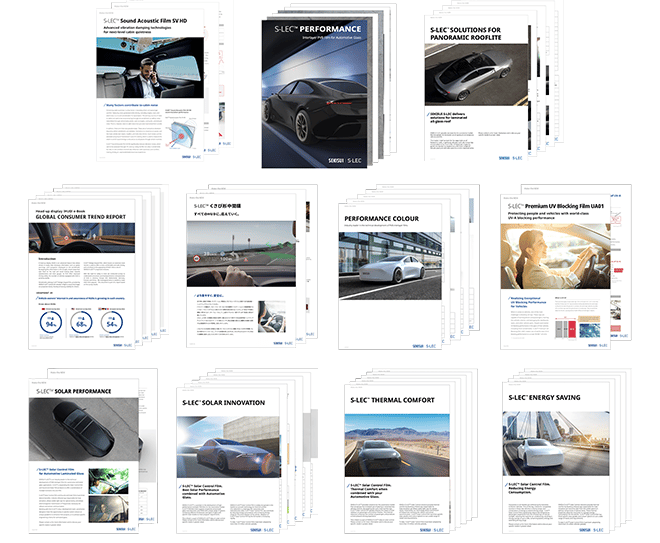Click the businessman photo in Sound Acoustic brochure
Viewport: 660px width, 543px height.
tap(150, 68)
